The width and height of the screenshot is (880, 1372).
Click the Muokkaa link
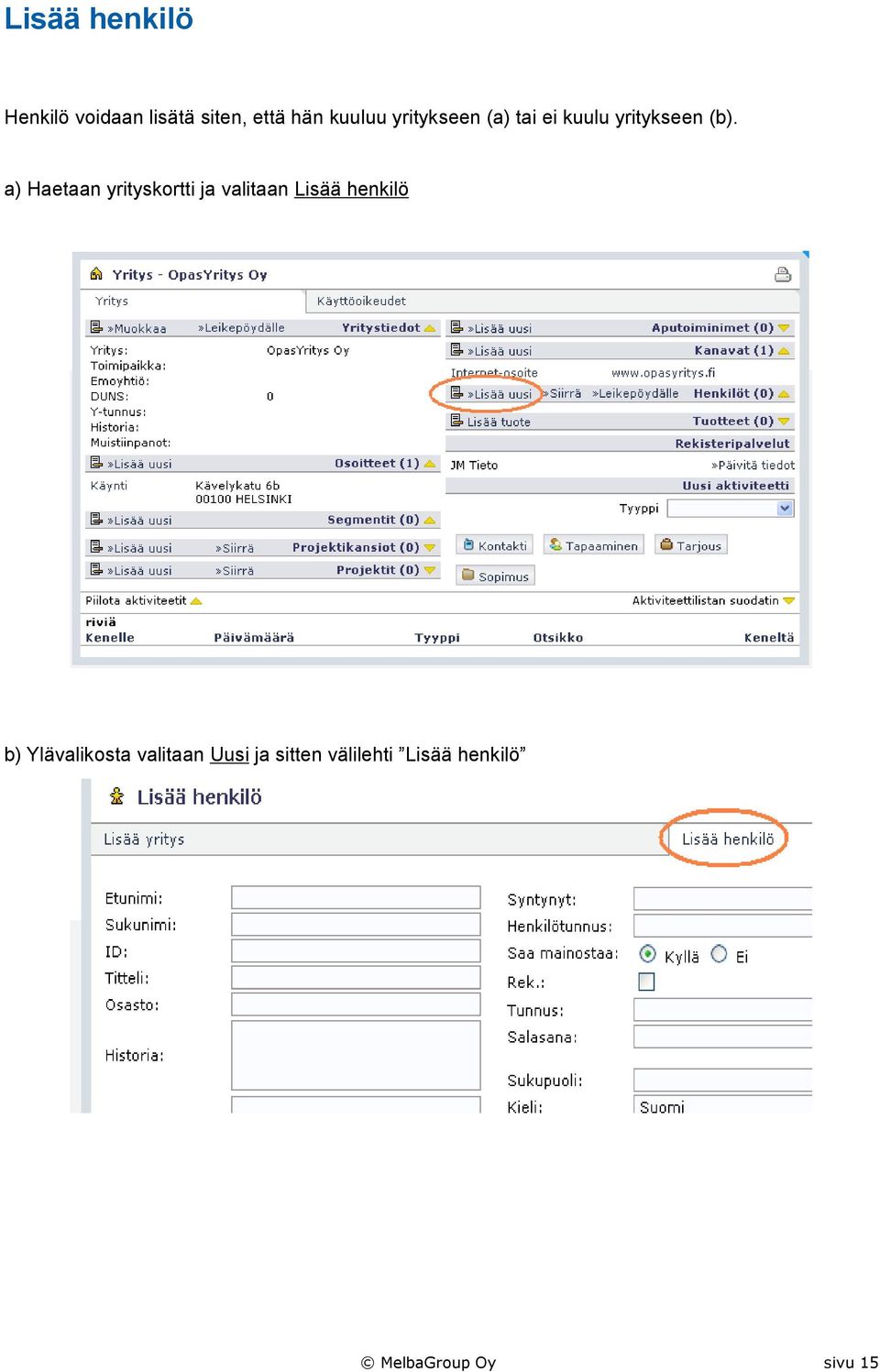point(137,328)
